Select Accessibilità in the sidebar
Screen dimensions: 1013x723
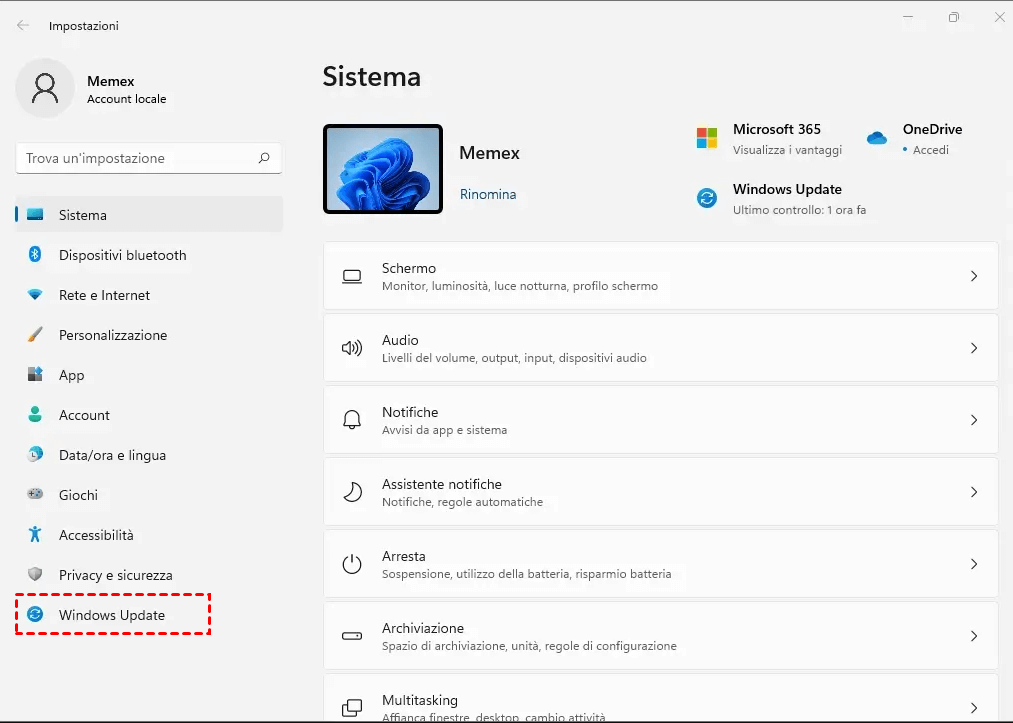click(x=96, y=535)
